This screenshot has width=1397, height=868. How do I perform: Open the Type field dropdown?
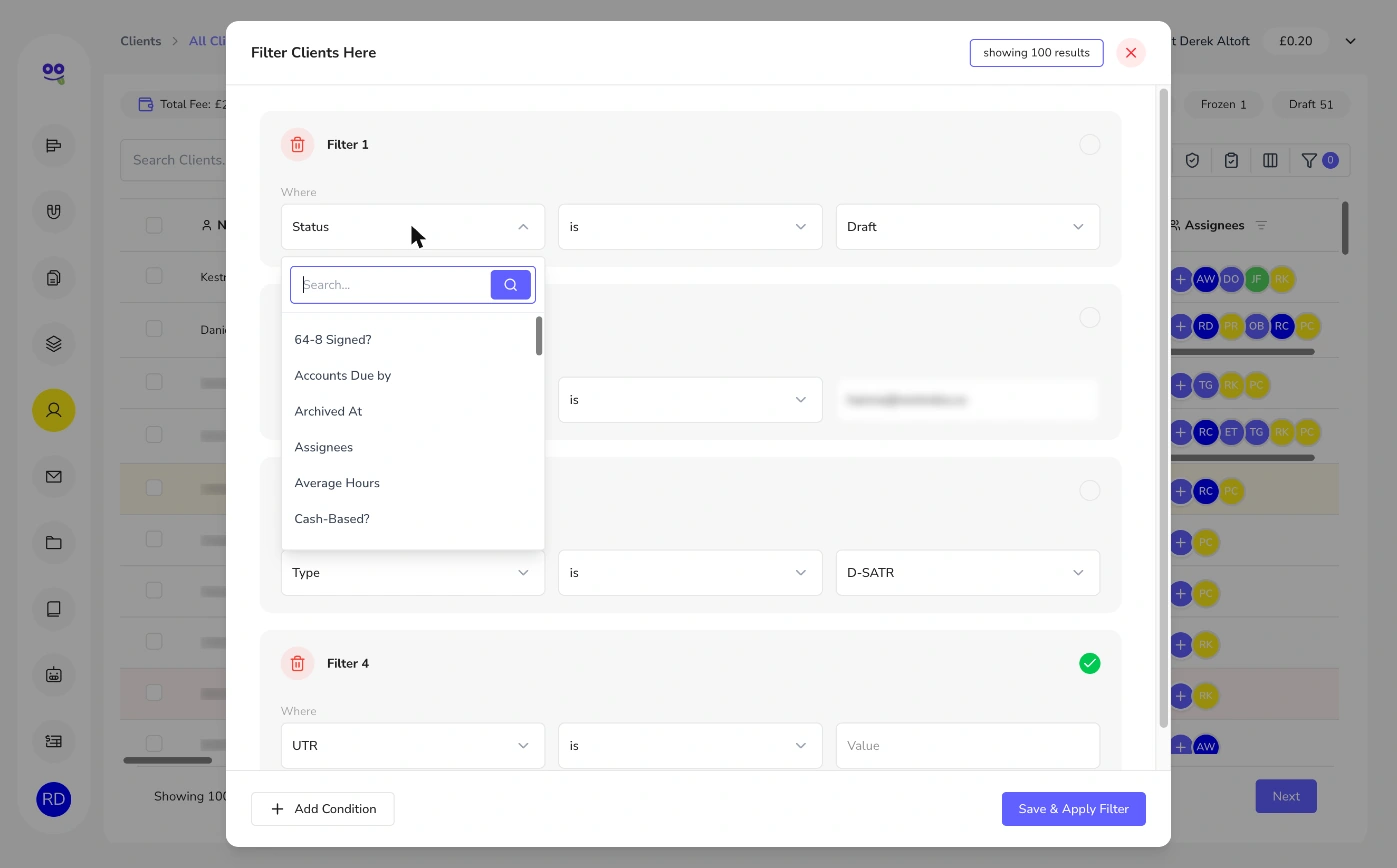click(413, 573)
